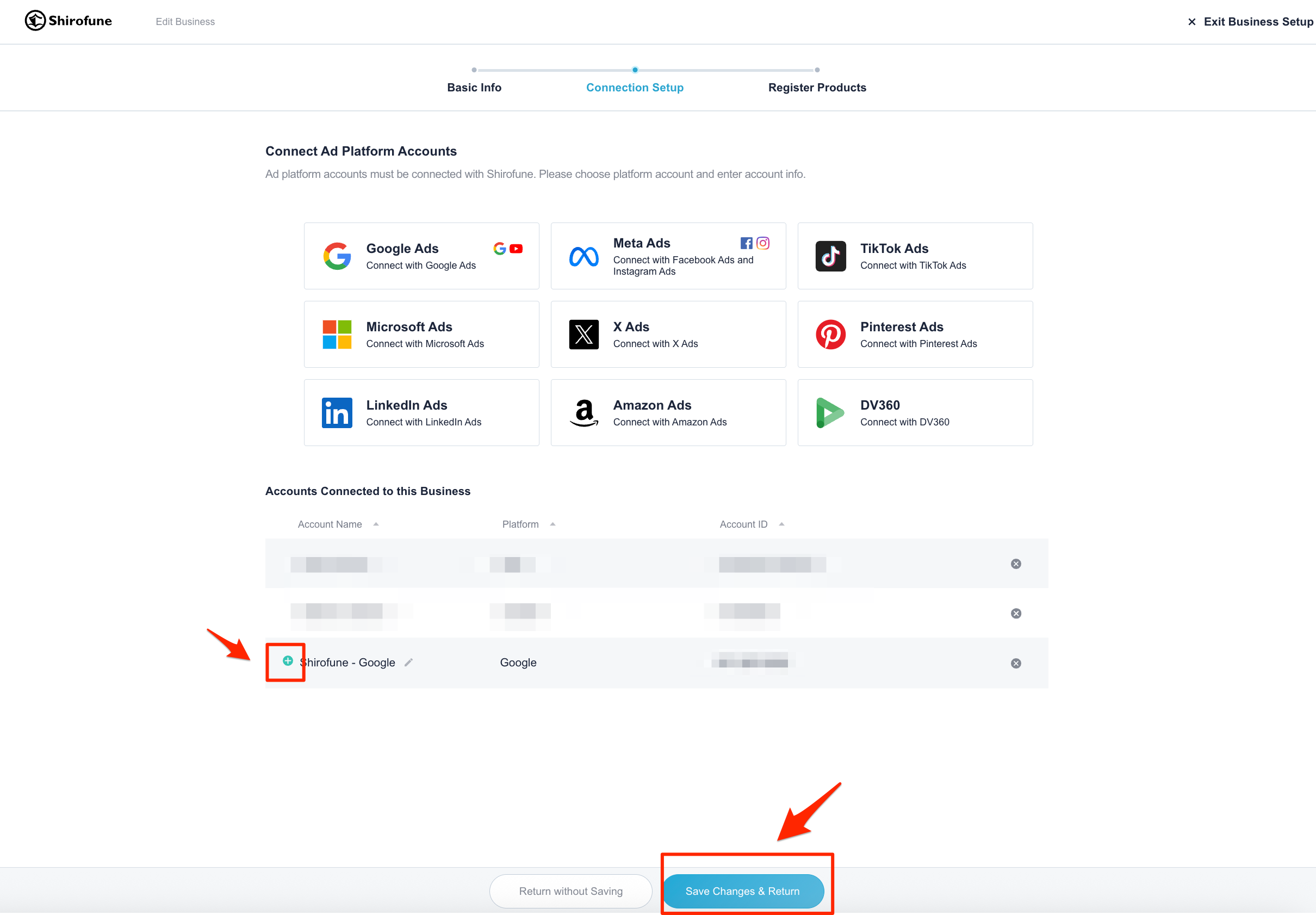This screenshot has width=1316, height=915.
Task: Click the Google platform cell
Action: pos(518,663)
